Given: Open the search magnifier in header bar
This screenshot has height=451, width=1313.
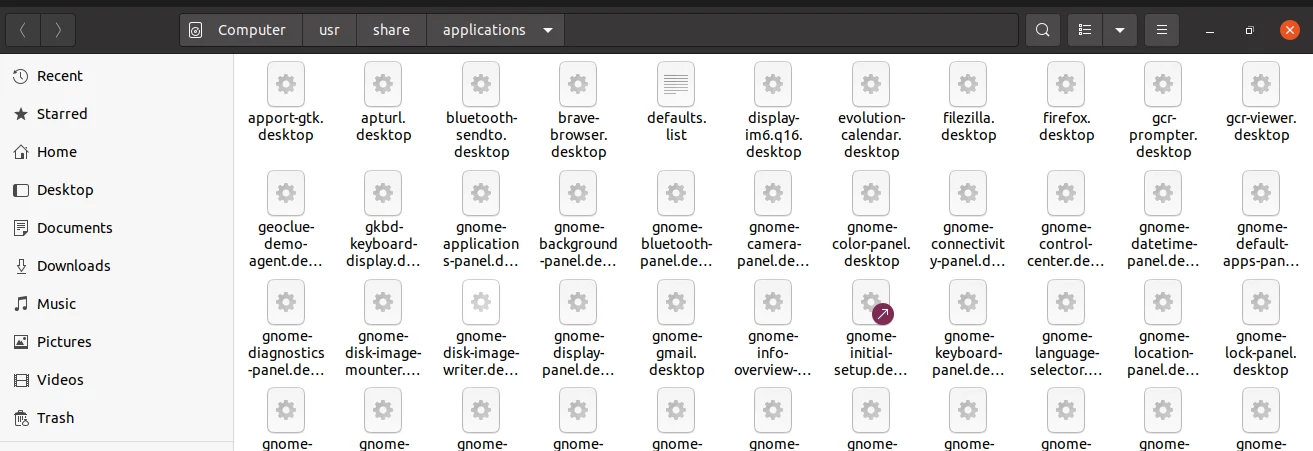Looking at the screenshot, I should (1043, 30).
